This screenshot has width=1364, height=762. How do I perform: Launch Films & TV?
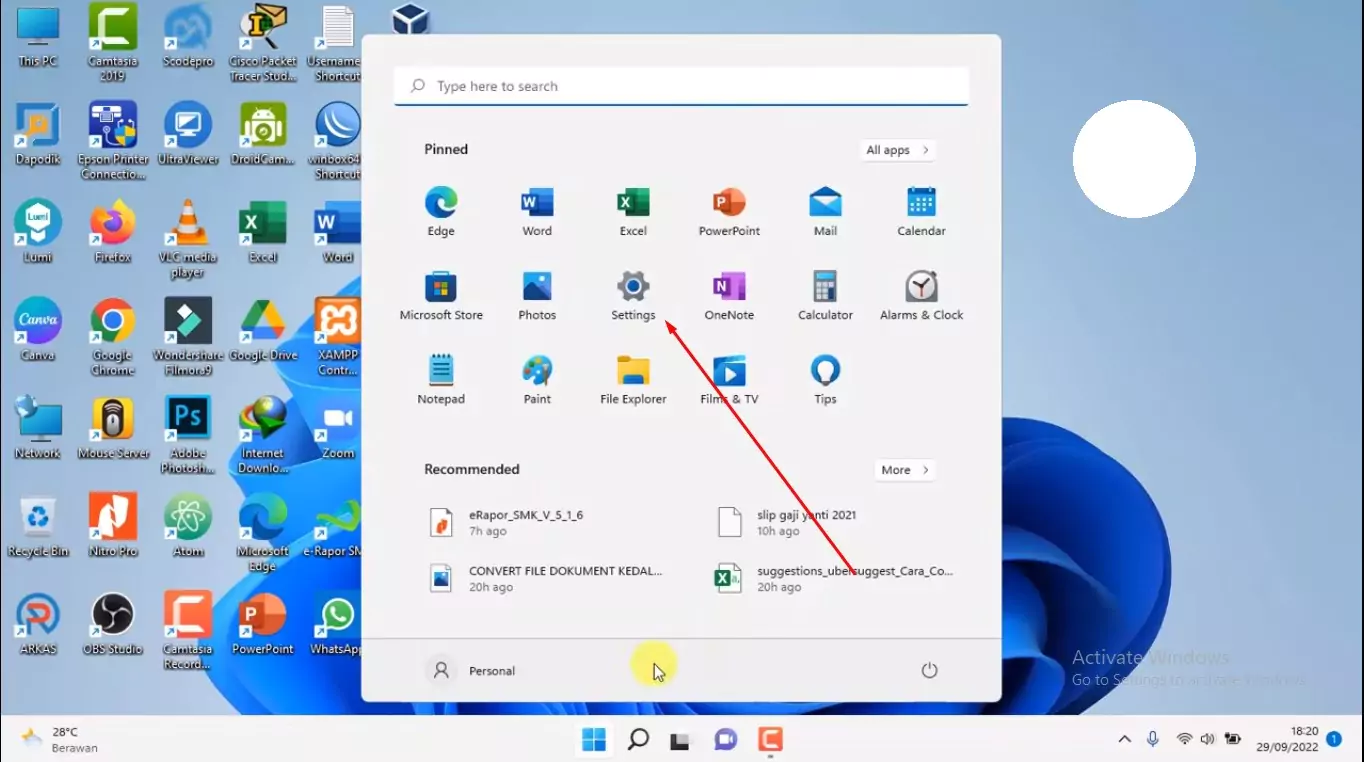(729, 380)
